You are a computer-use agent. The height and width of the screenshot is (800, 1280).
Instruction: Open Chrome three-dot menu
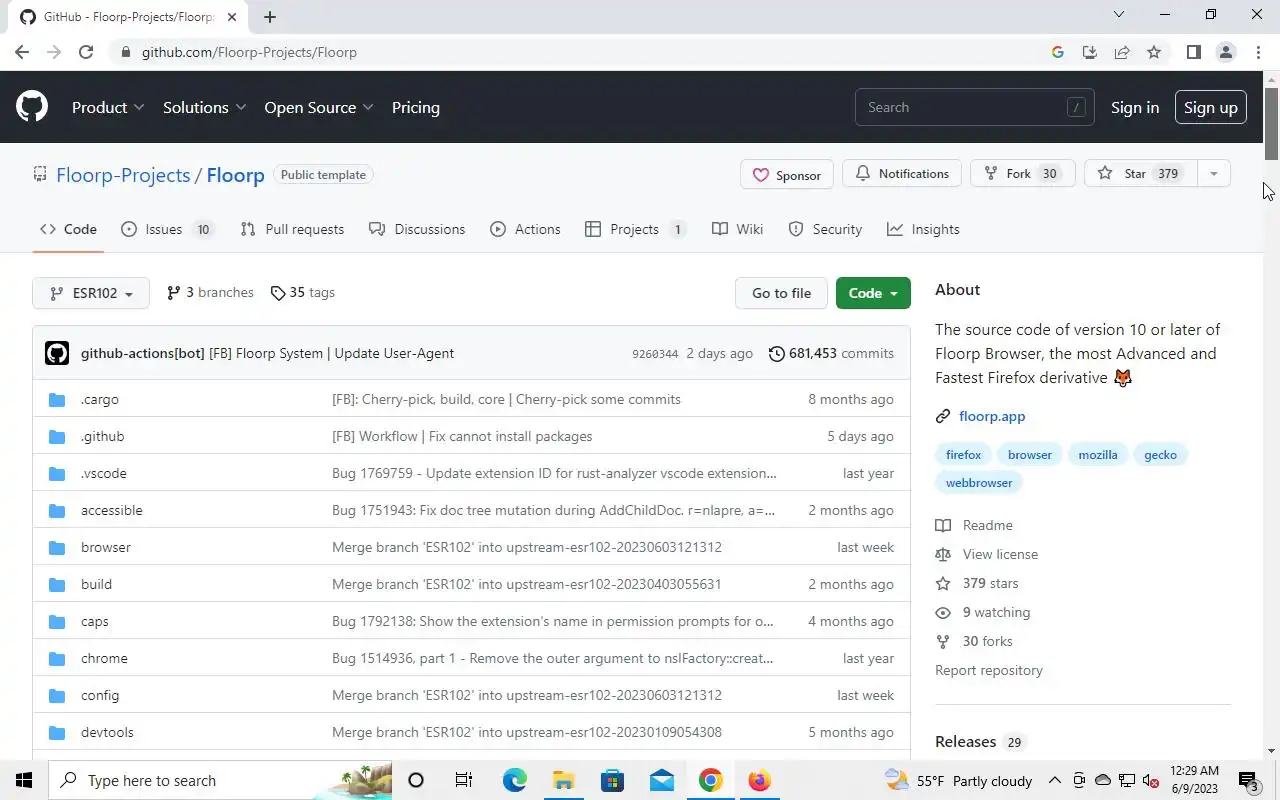click(x=1258, y=52)
